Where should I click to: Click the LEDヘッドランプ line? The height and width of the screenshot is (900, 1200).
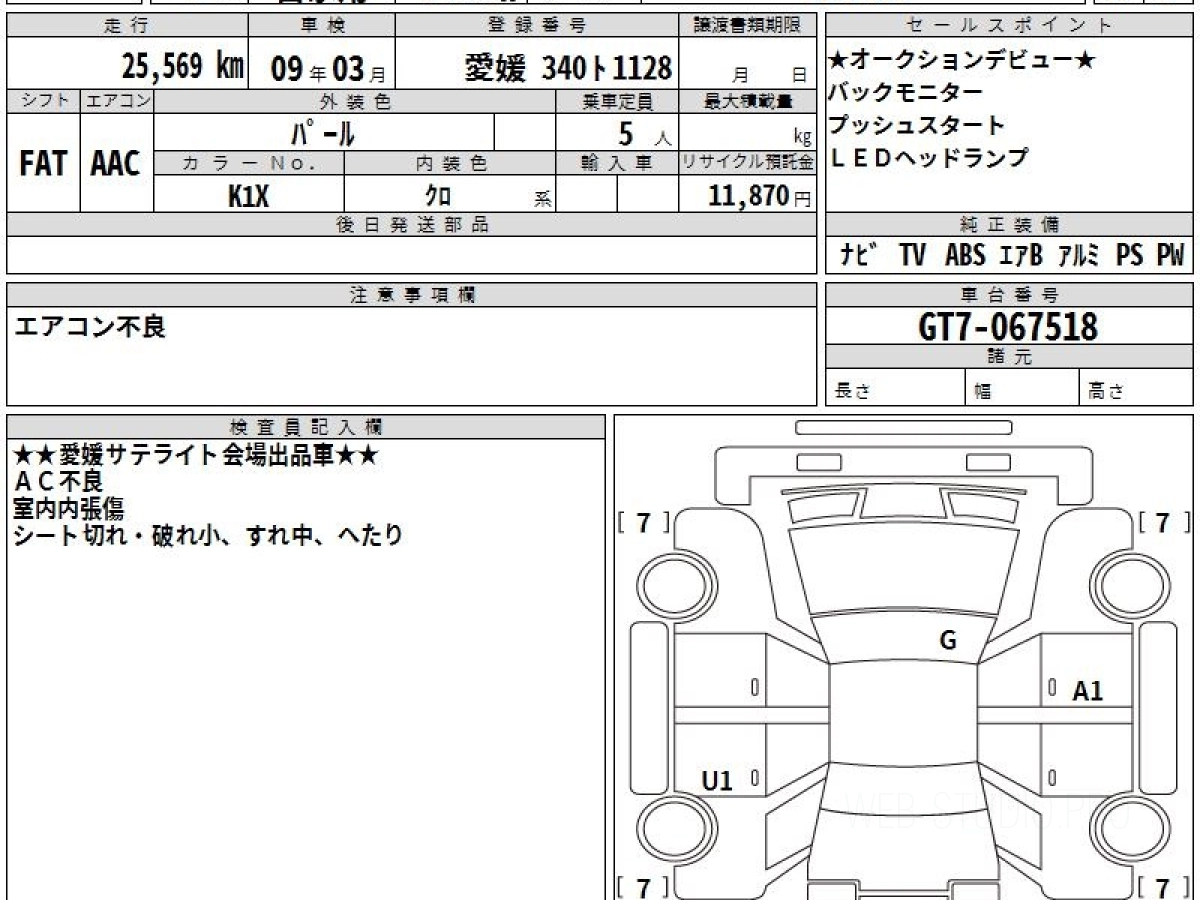coord(928,158)
